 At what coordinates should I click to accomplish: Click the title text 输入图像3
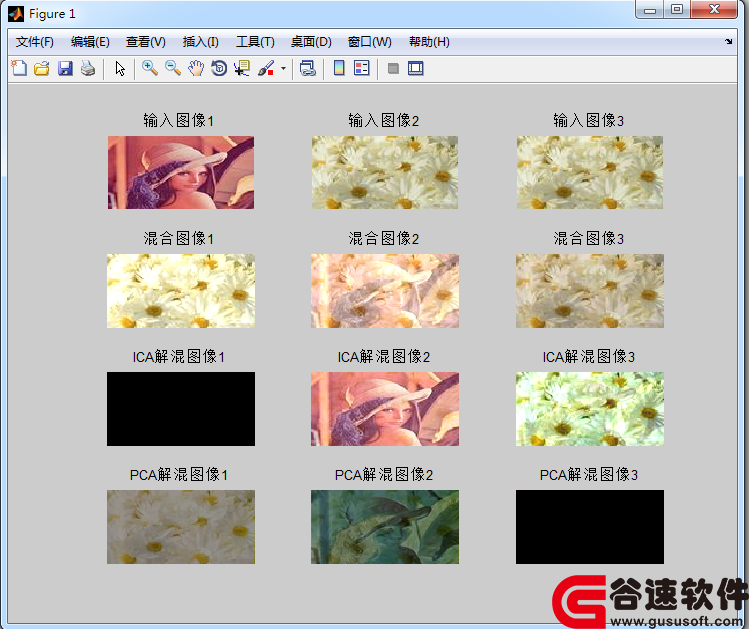tap(588, 120)
